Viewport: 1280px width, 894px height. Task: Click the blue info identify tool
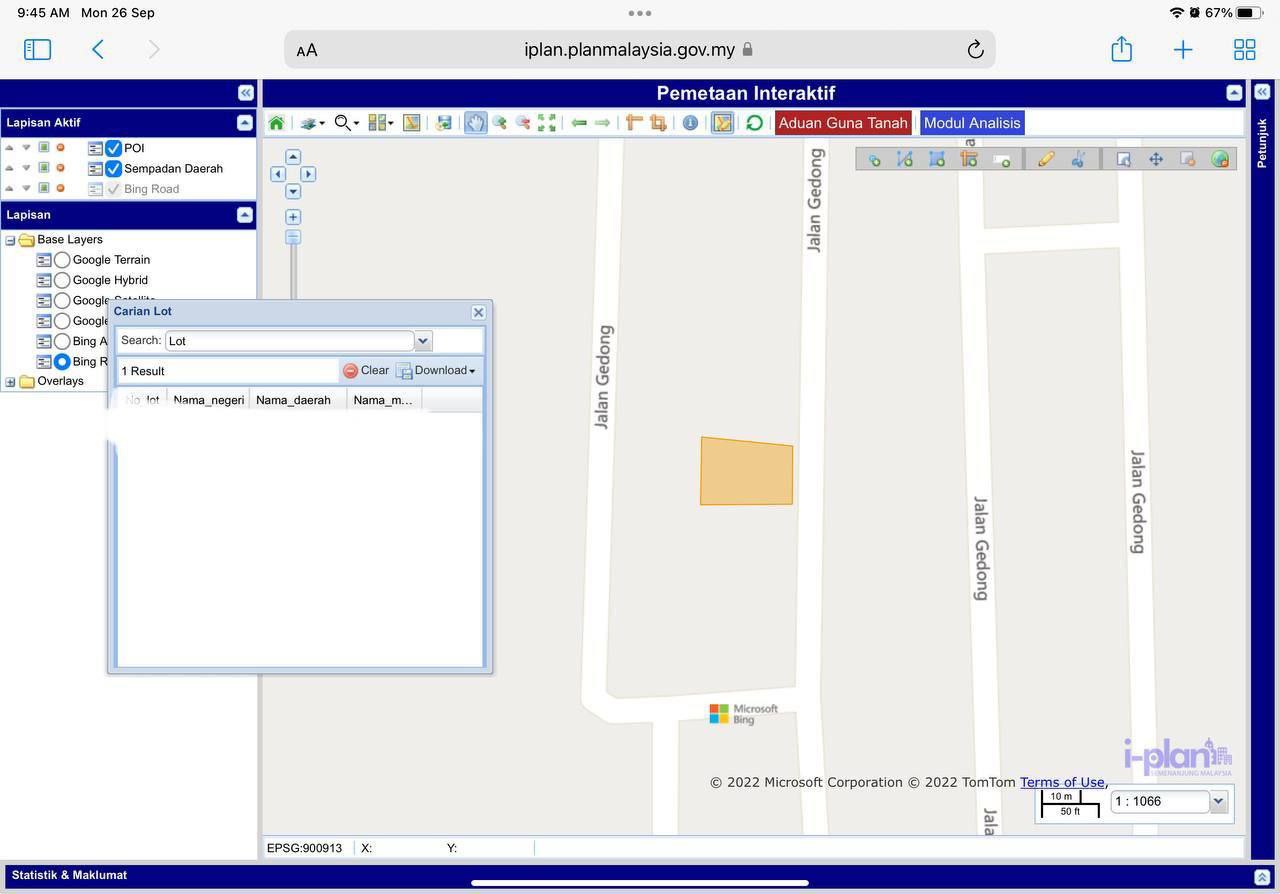[690, 123]
